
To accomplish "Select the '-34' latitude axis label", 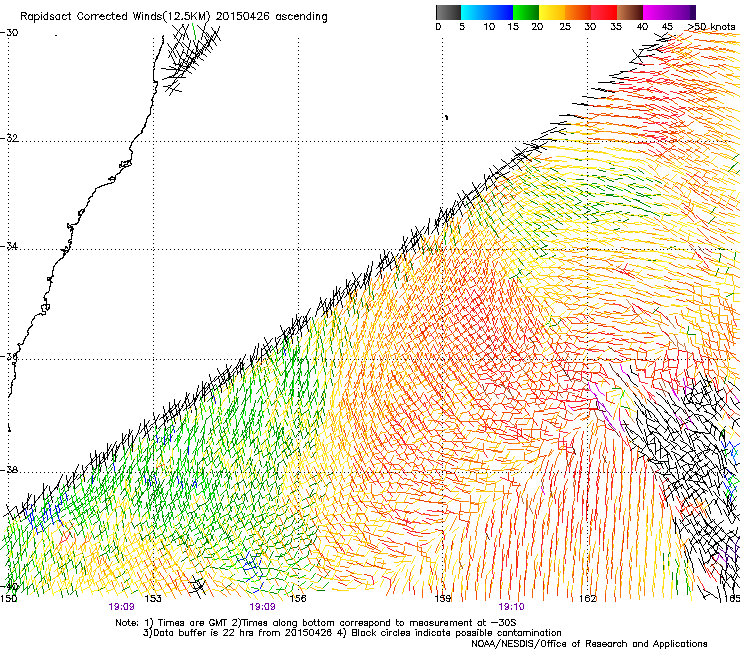I will 9,246.
